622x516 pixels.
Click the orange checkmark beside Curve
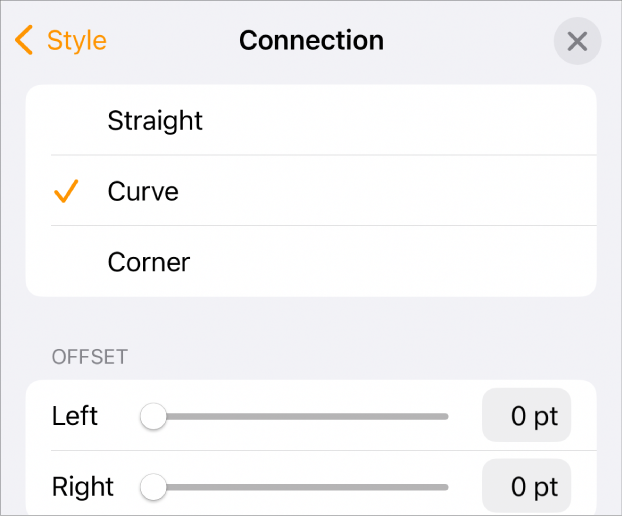(x=66, y=191)
